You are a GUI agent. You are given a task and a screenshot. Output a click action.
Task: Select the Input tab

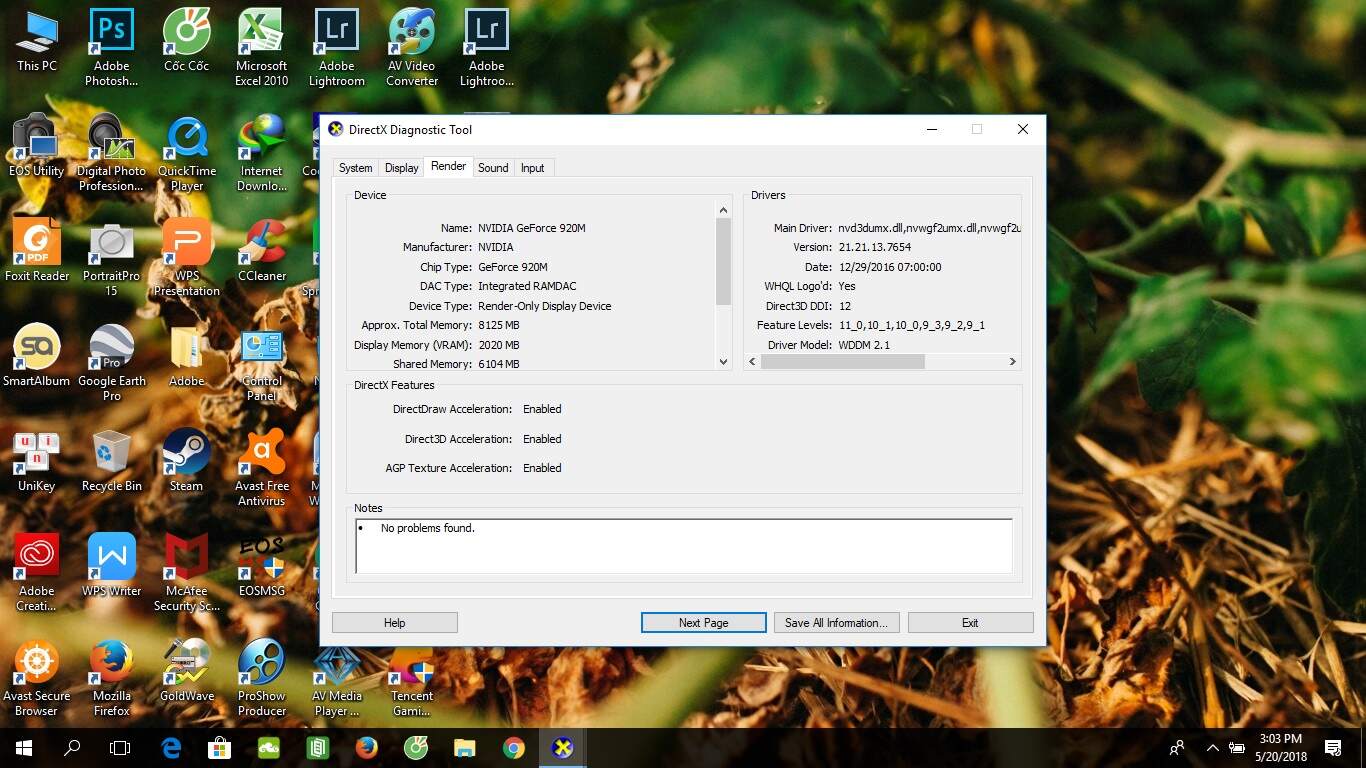point(532,168)
